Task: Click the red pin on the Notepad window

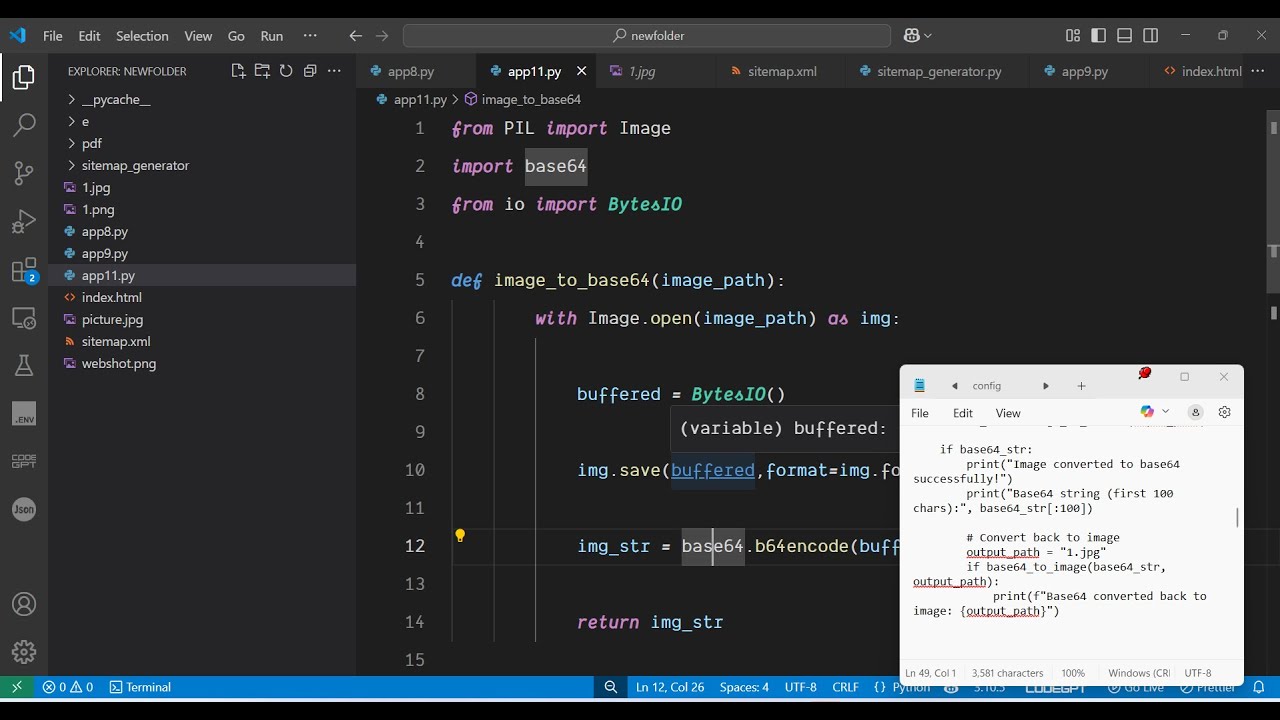Action: [1145, 374]
